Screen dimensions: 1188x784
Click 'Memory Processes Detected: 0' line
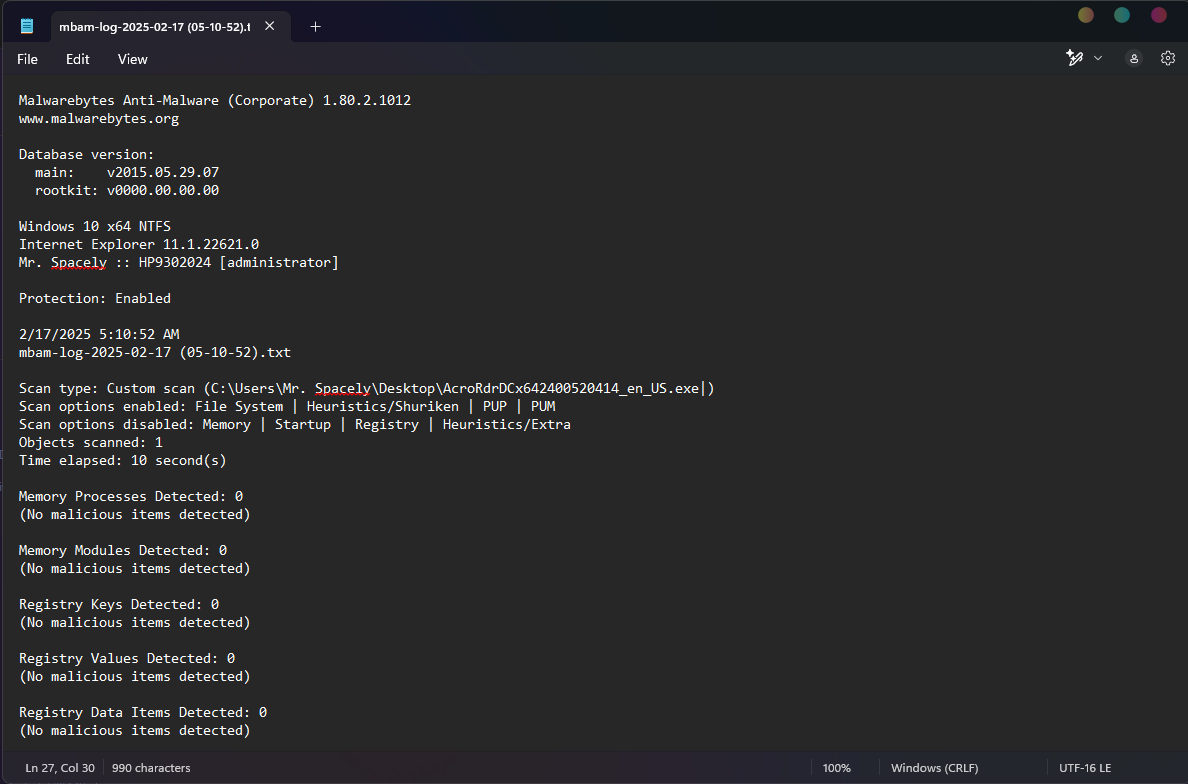(130, 496)
